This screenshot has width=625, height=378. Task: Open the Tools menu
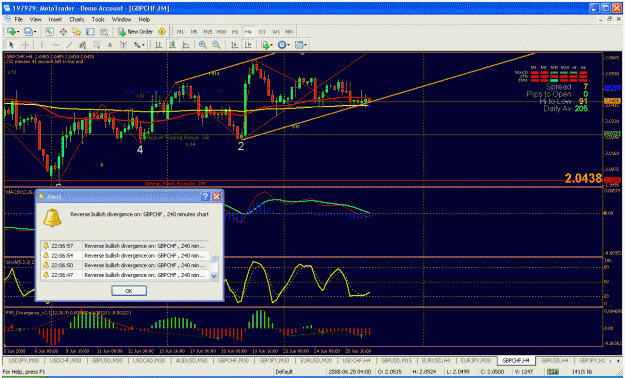click(98, 19)
